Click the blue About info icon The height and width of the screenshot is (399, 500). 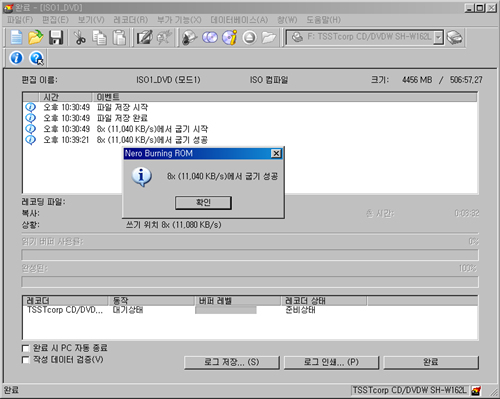click(x=16, y=58)
